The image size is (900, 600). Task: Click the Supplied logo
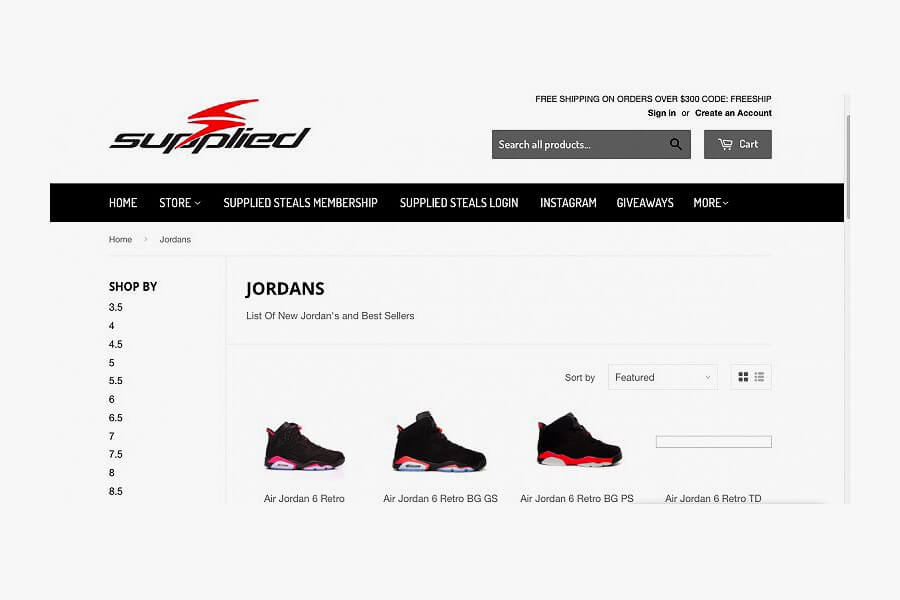coord(210,127)
